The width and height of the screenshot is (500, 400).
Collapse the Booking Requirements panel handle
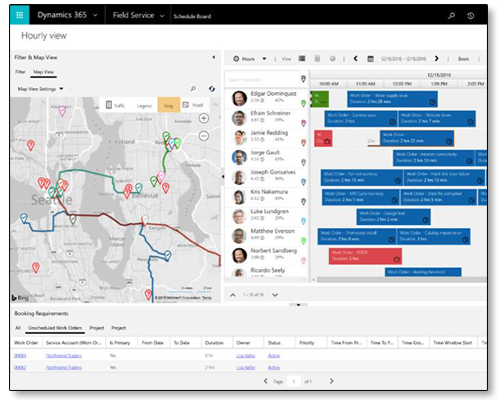(298, 305)
